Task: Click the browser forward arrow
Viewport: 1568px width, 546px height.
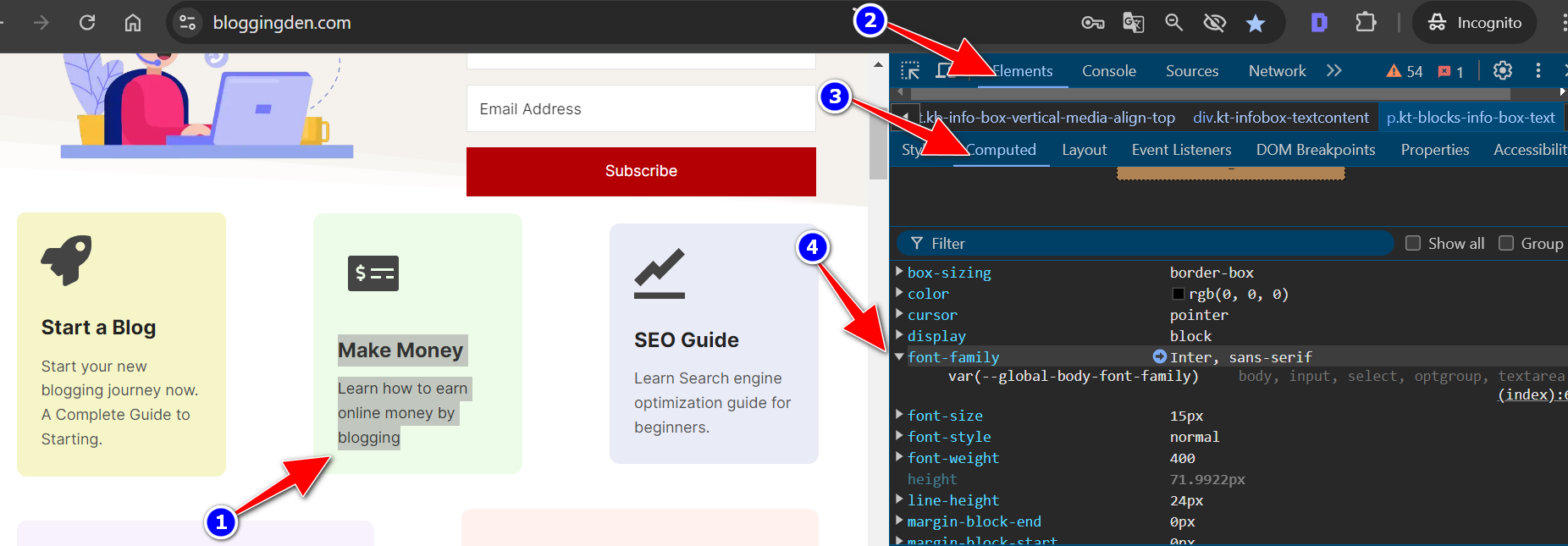Action: [x=41, y=23]
